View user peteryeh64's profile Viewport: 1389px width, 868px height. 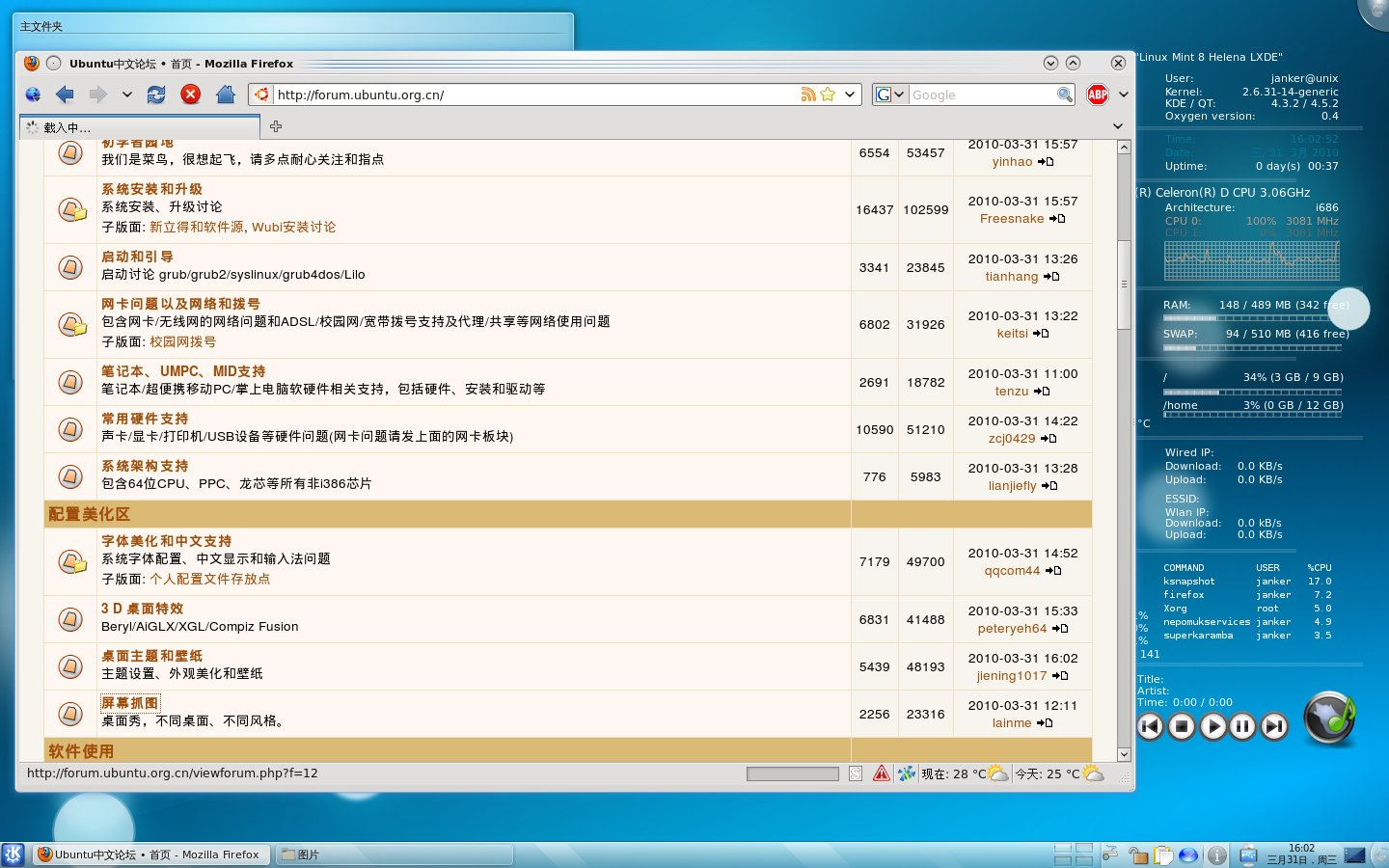(x=1012, y=629)
